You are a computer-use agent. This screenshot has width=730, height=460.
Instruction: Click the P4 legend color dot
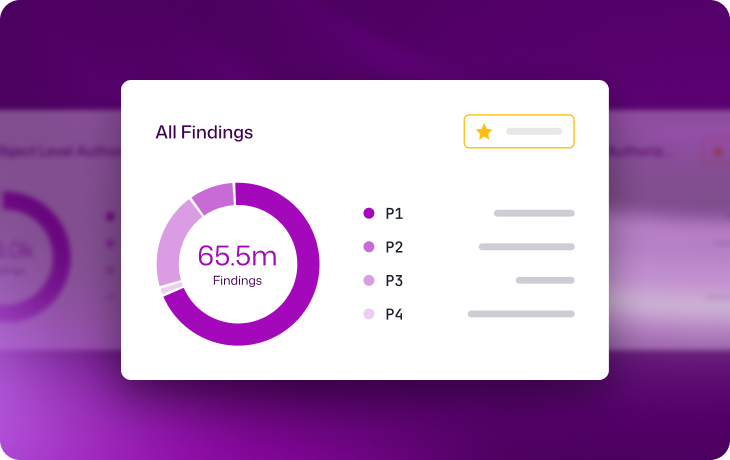click(x=368, y=314)
